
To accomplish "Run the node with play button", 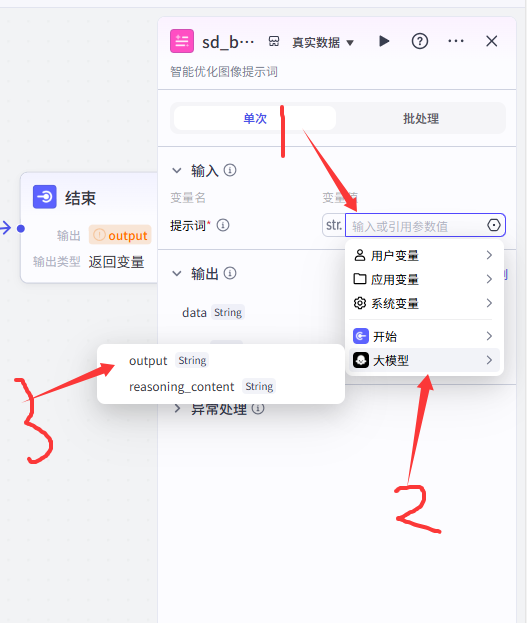I will (x=384, y=41).
